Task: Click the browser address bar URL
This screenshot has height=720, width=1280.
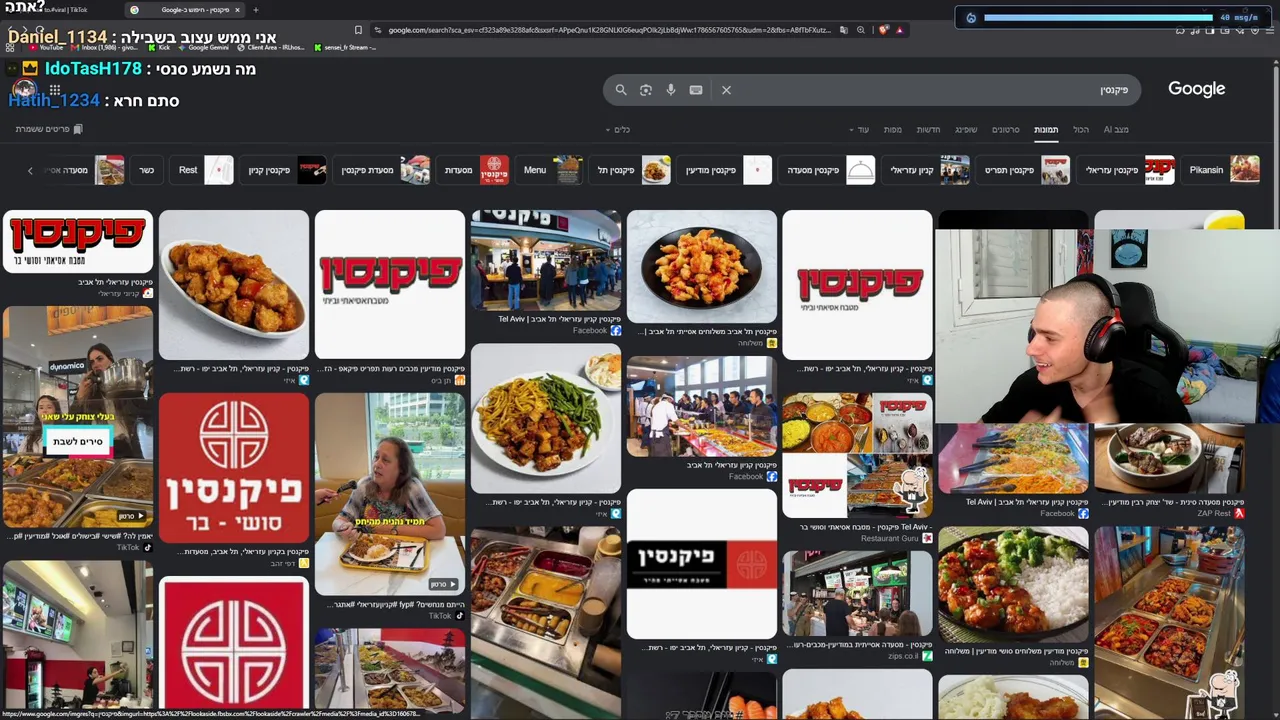Action: (x=610, y=30)
